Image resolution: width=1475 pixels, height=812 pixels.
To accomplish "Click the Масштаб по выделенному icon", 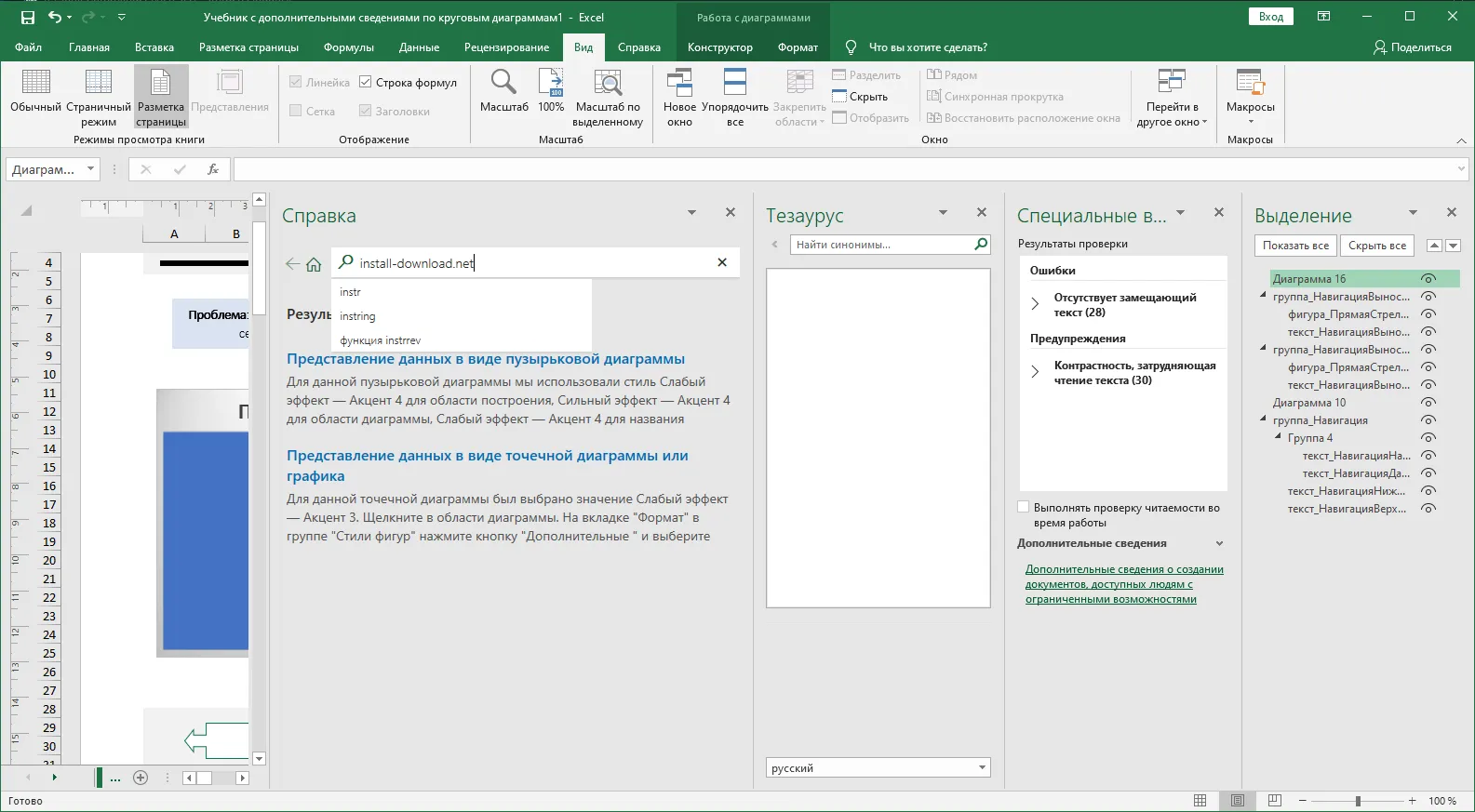I will point(608,84).
